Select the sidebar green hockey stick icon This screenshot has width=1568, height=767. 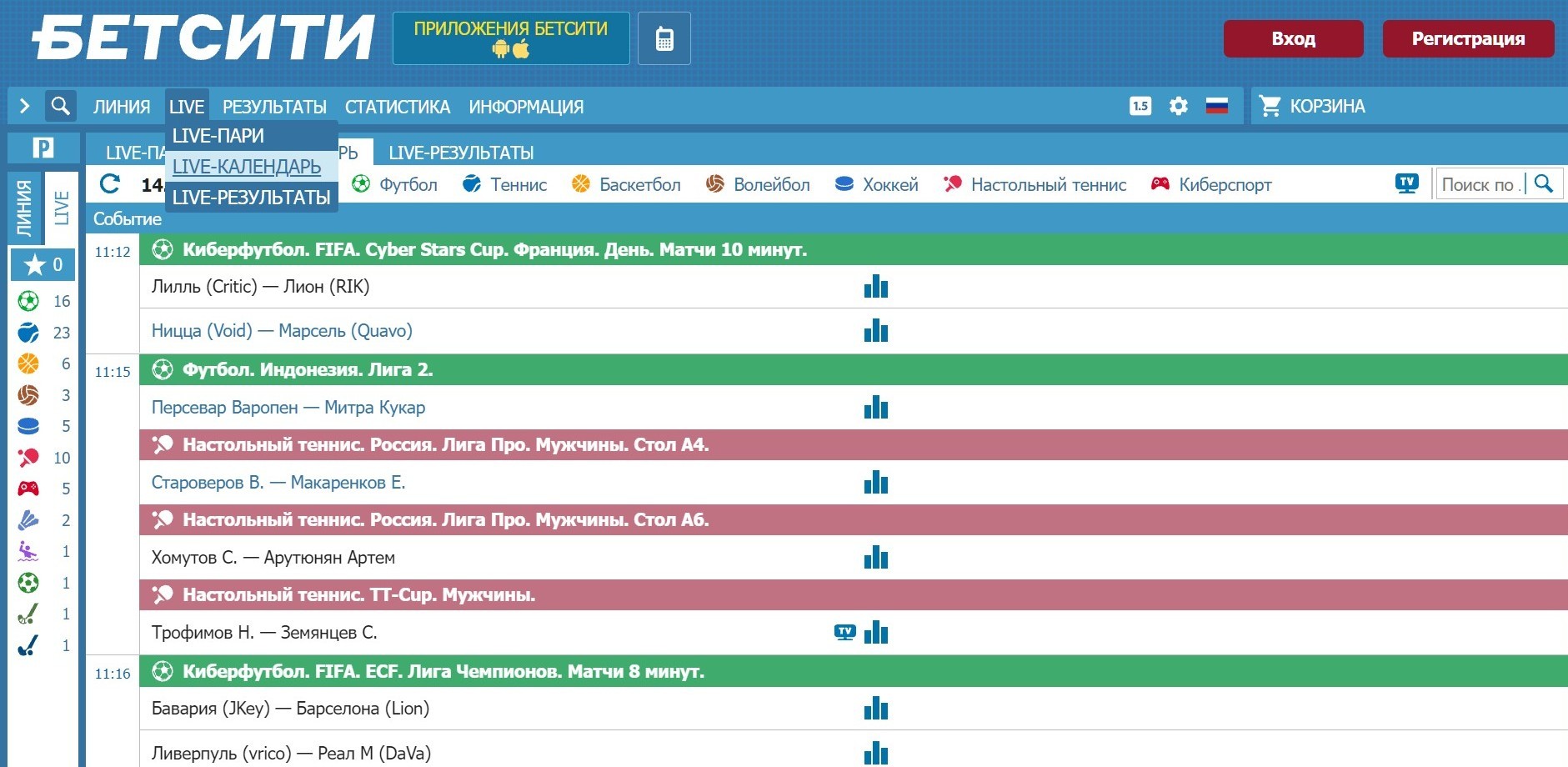tap(28, 614)
